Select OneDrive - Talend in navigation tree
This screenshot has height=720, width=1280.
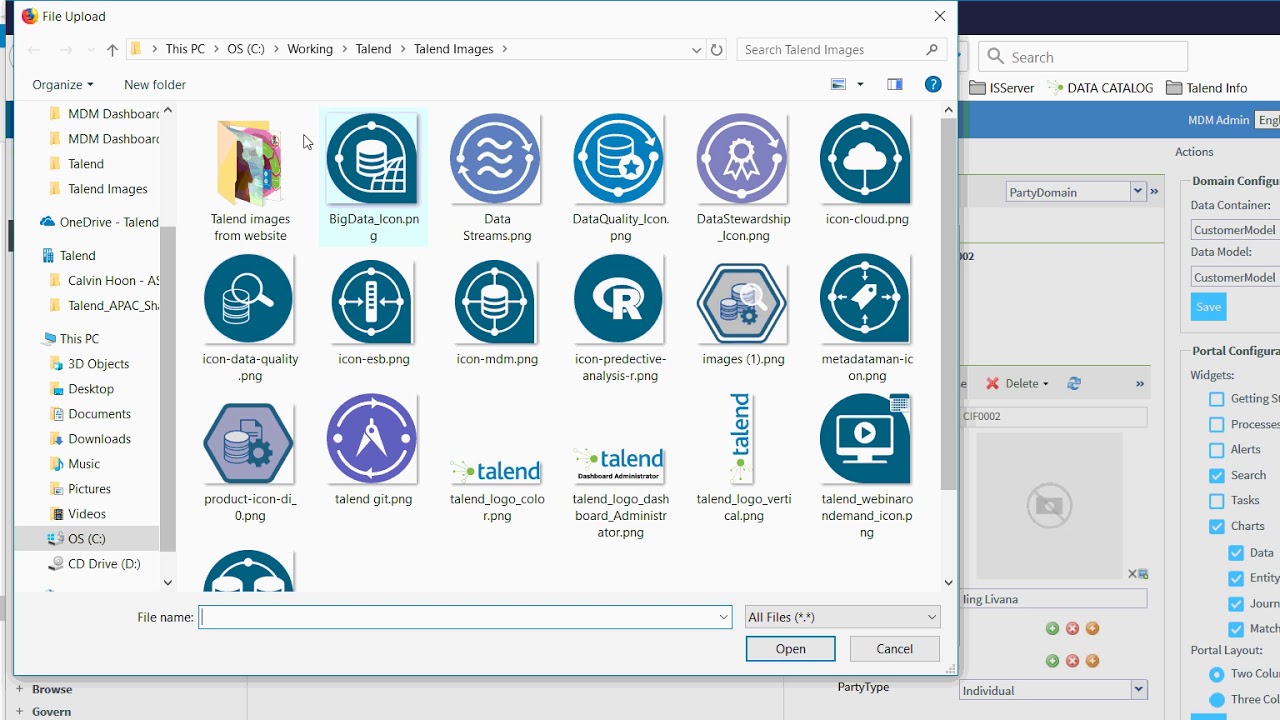tap(99, 222)
